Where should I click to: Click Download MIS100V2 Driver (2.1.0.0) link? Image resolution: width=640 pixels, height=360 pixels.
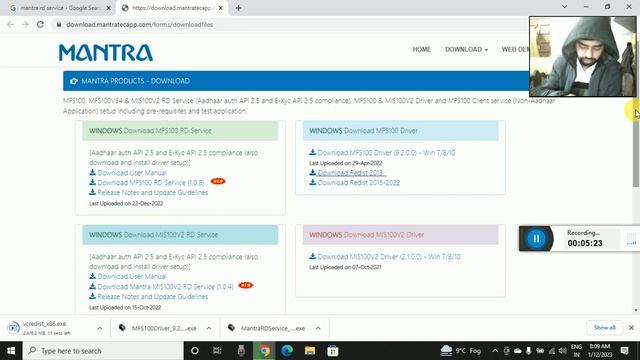pyautogui.click(x=389, y=257)
